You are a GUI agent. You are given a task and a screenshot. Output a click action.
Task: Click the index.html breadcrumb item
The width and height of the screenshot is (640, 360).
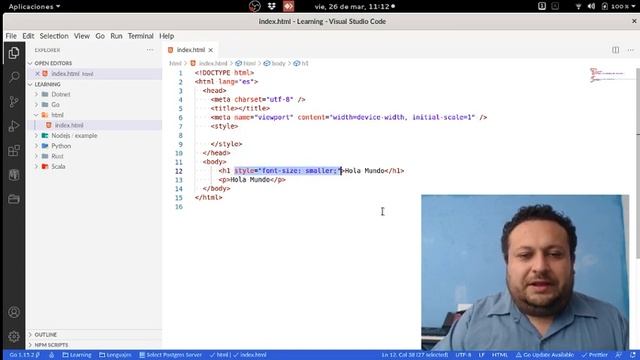click(x=209, y=63)
